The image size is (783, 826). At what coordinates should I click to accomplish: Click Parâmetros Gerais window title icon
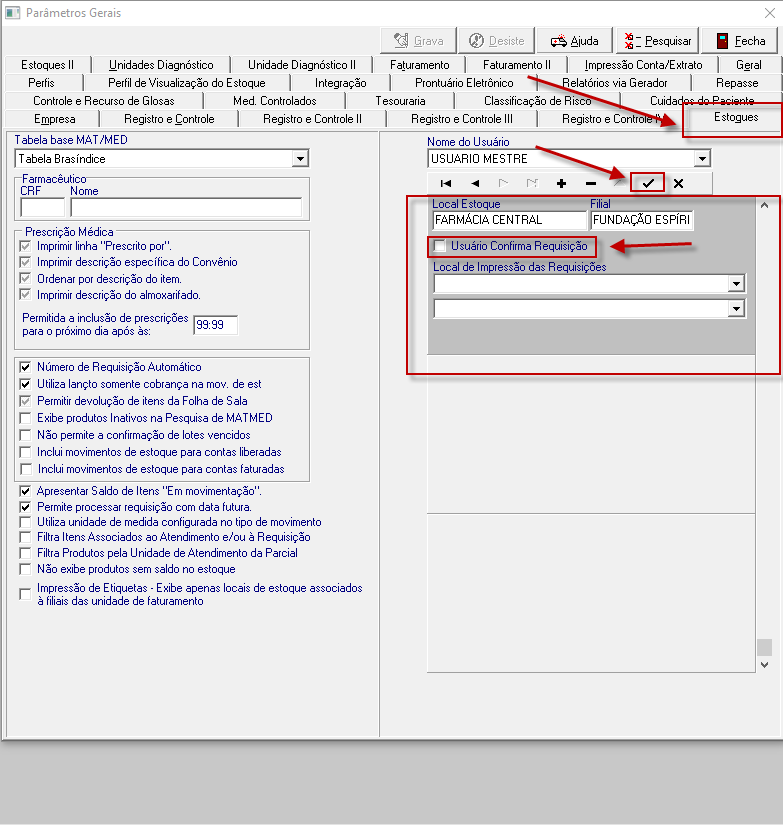coord(13,13)
